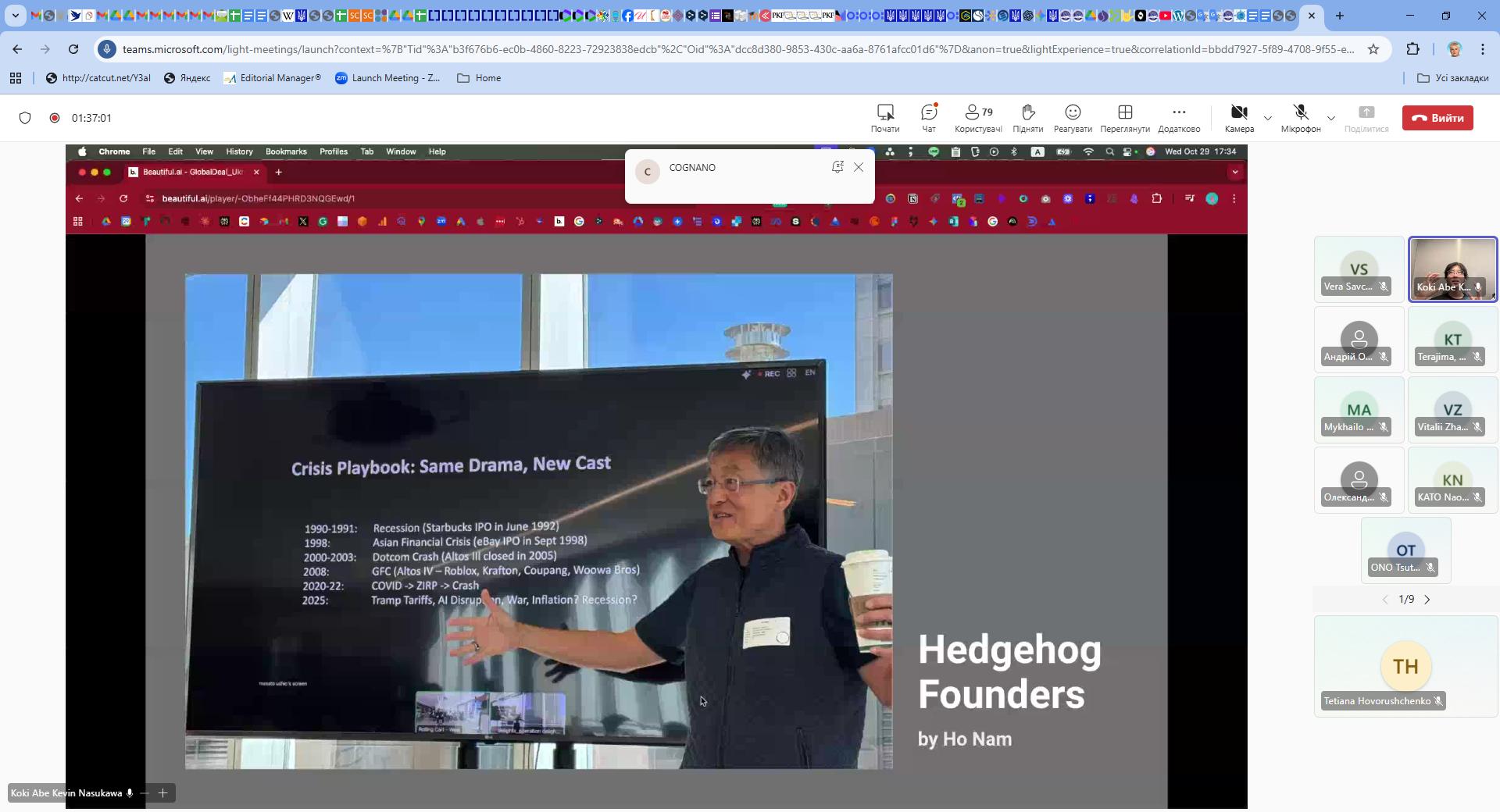Dismiss the COGNANO notification popup
Viewport: 1500px width, 812px height.
coord(859,167)
